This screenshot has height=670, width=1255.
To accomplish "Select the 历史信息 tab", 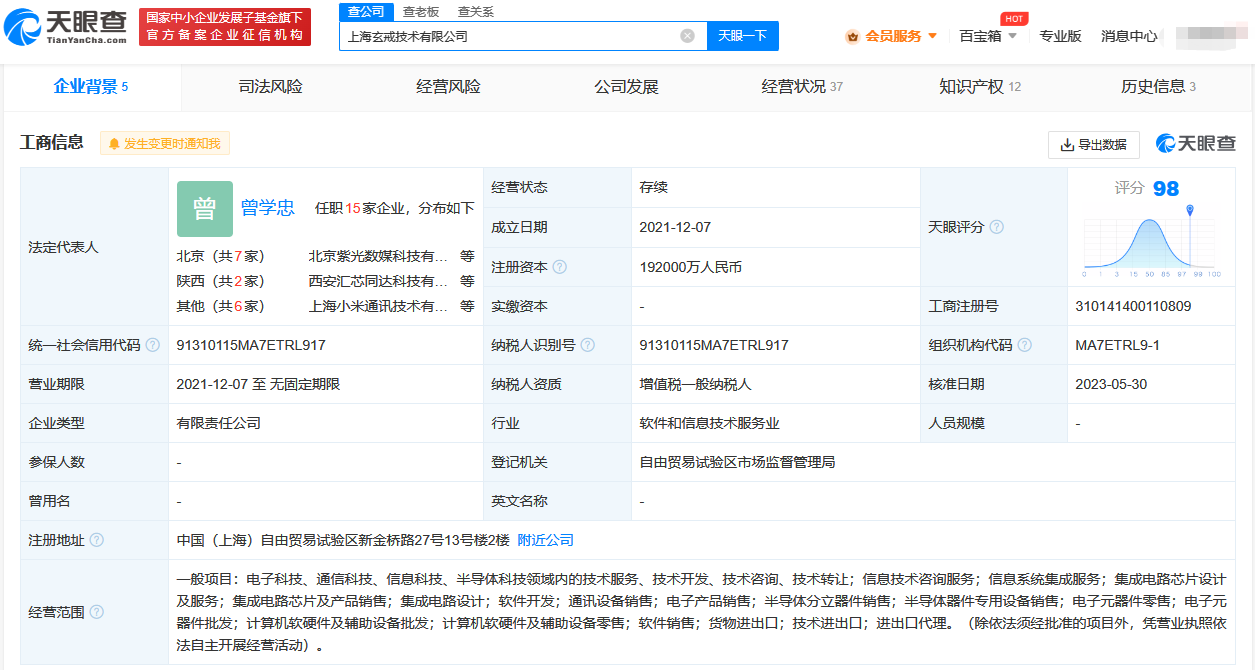I will coord(1158,87).
